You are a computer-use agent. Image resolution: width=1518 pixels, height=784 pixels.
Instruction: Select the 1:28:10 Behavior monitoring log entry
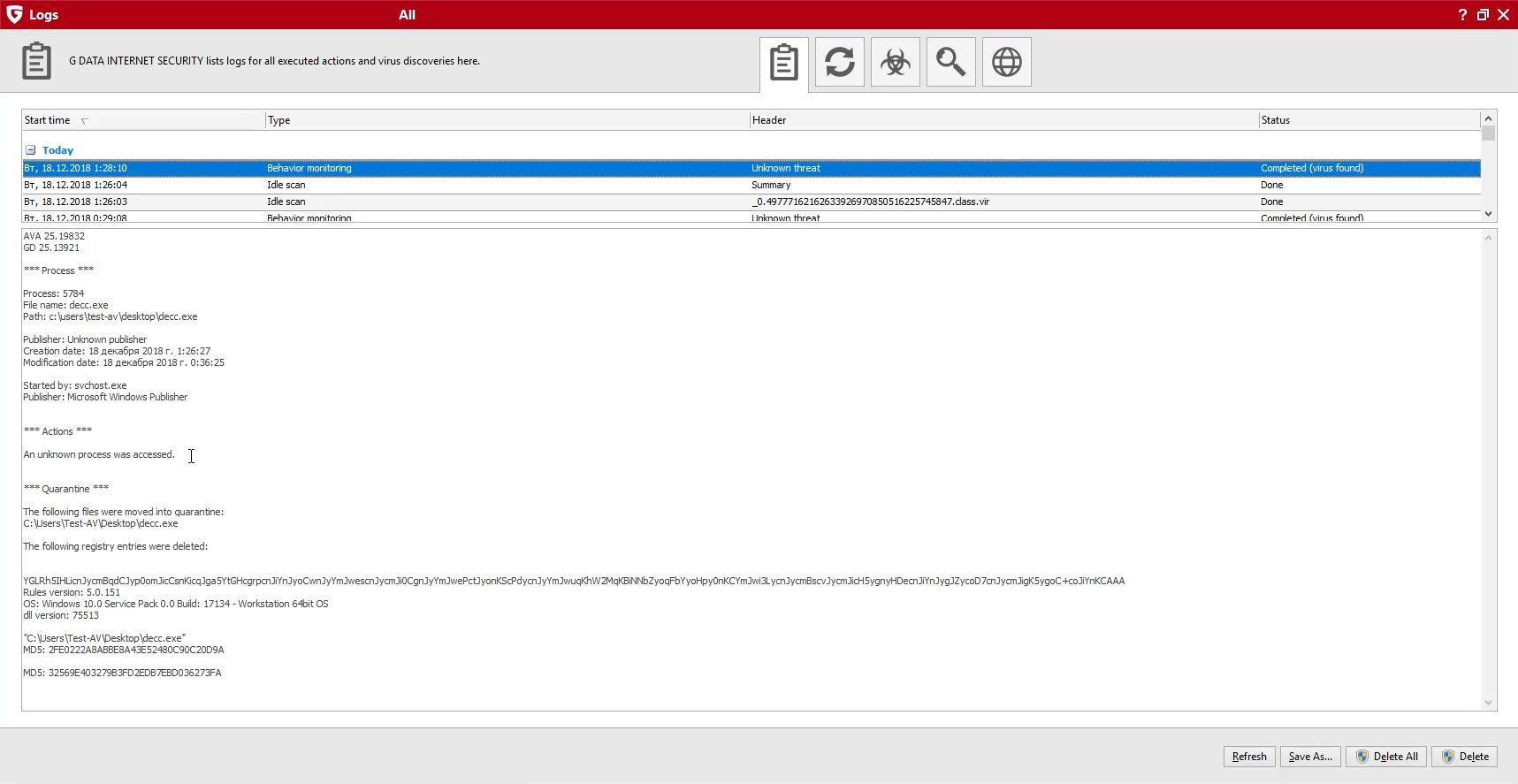[x=751, y=168]
